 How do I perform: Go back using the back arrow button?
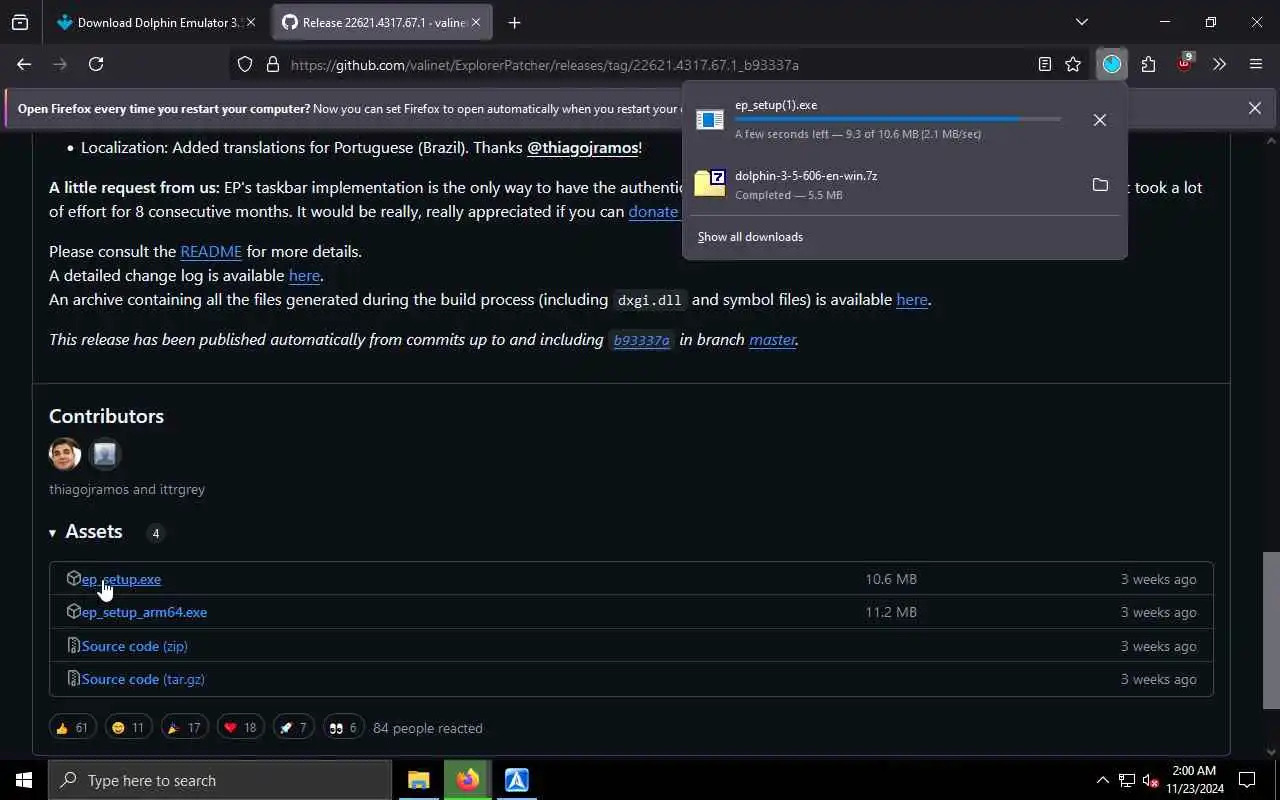click(24, 64)
